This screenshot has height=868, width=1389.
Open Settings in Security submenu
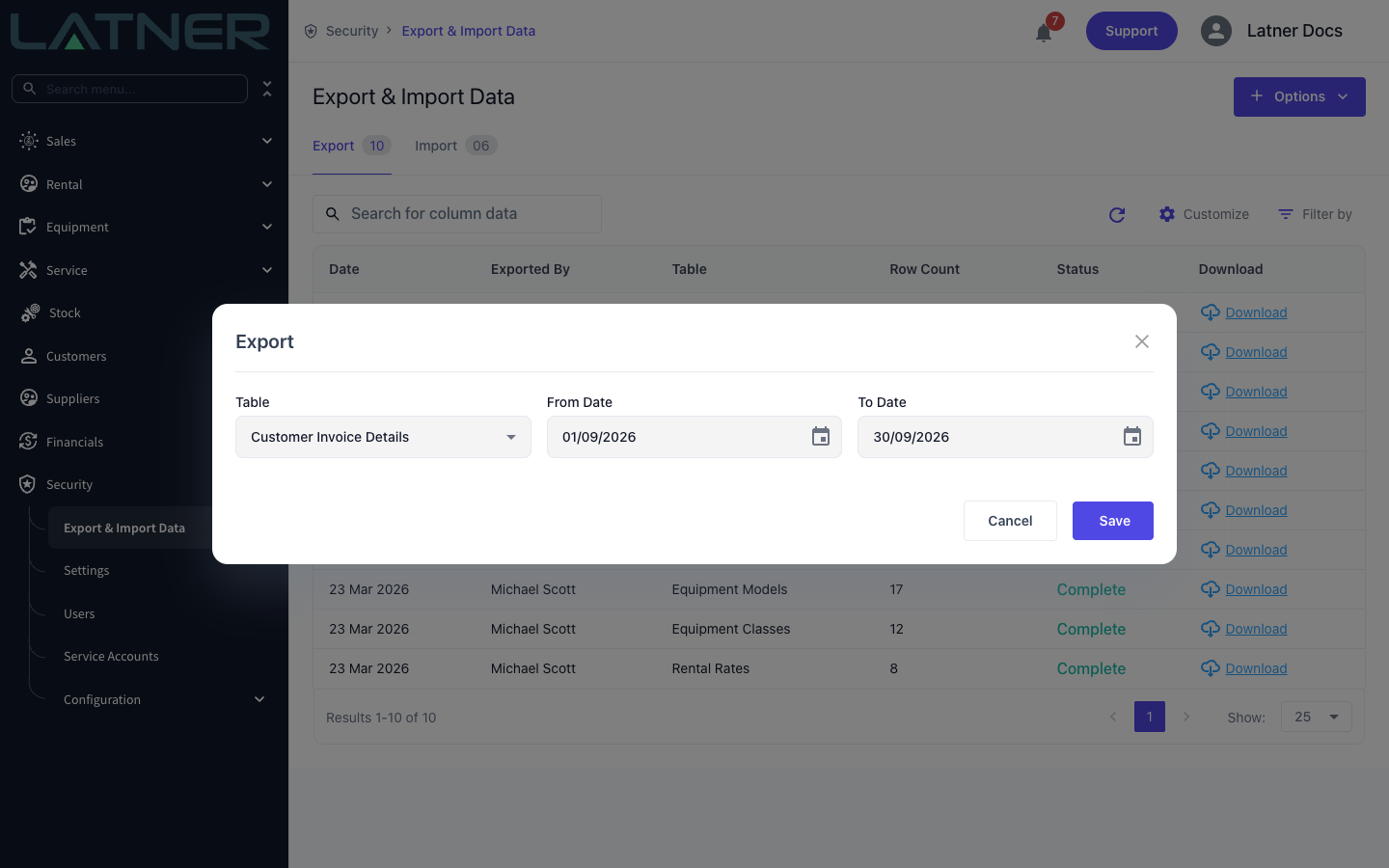pyautogui.click(x=87, y=571)
